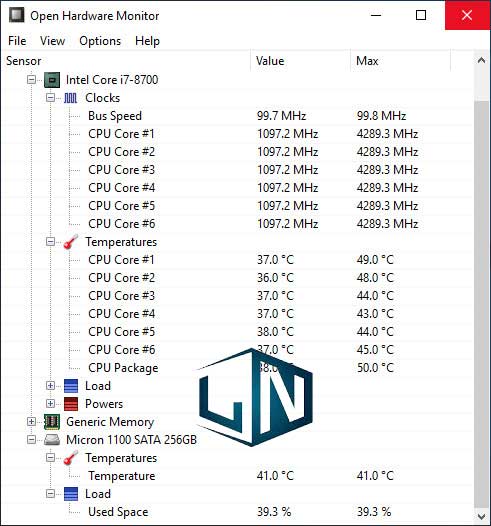
Task: Collapse the Micron drive Load group
Action: pyautogui.click(x=50, y=493)
